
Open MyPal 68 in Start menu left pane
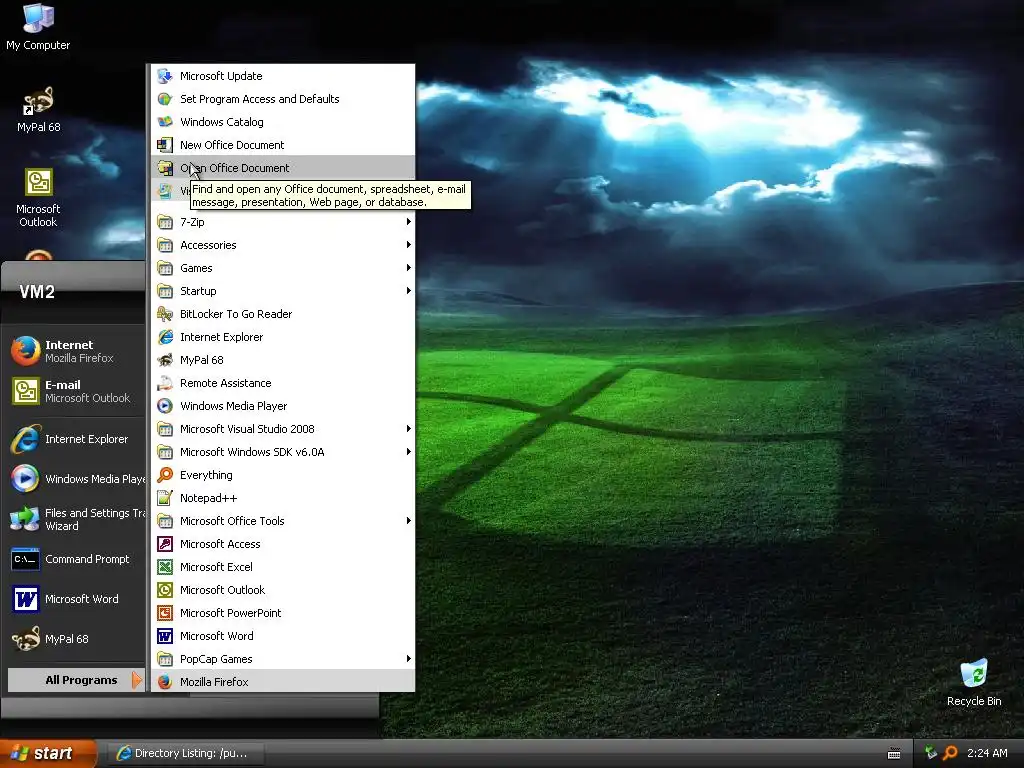pyautogui.click(x=76, y=639)
